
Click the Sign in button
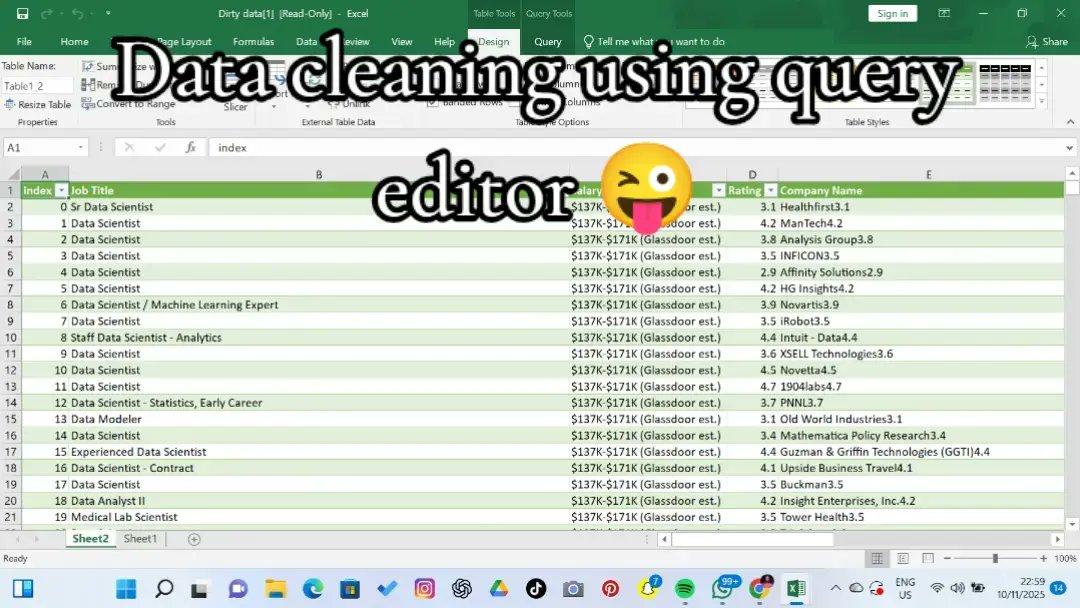(893, 13)
